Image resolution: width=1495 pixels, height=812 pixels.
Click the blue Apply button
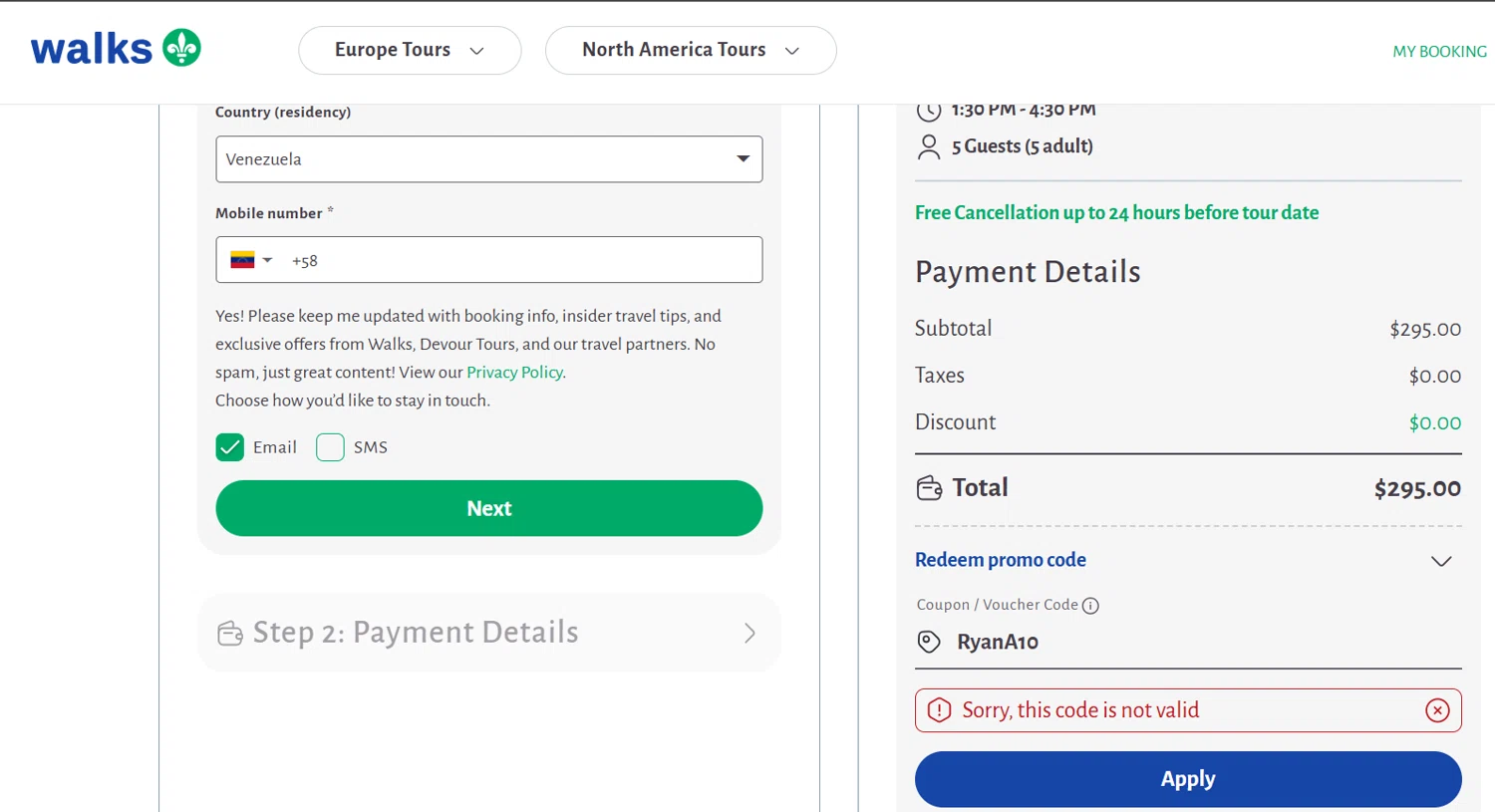[1188, 779]
